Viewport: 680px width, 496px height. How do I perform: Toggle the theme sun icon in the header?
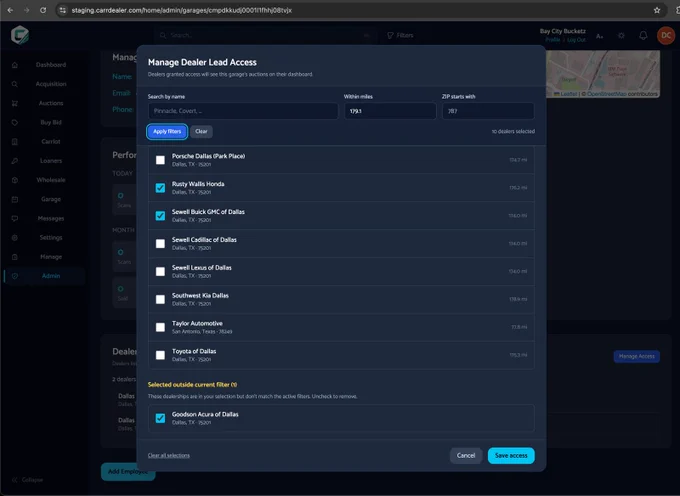(621, 36)
